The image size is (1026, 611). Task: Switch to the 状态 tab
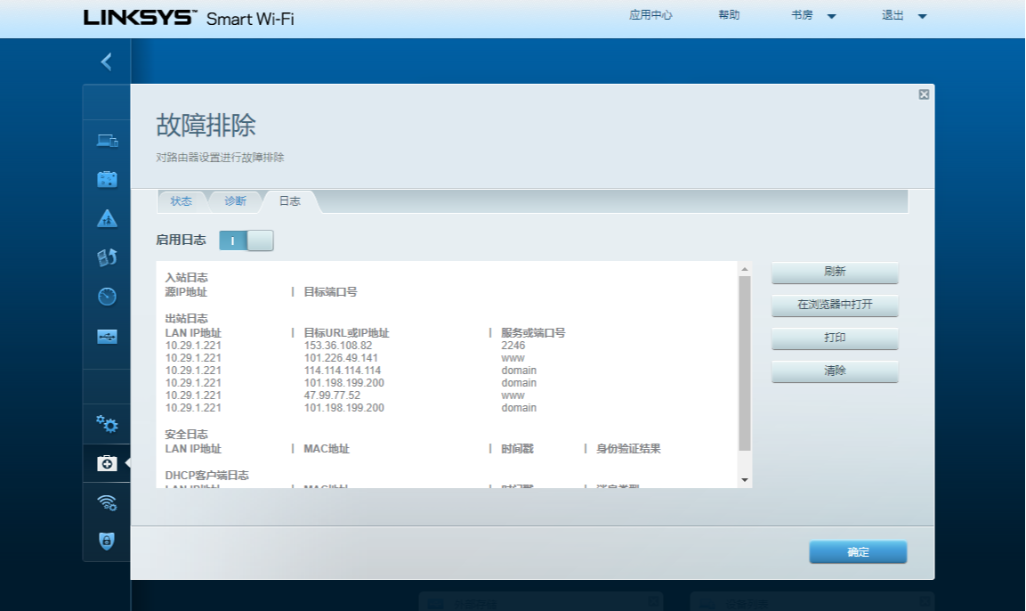tap(181, 201)
